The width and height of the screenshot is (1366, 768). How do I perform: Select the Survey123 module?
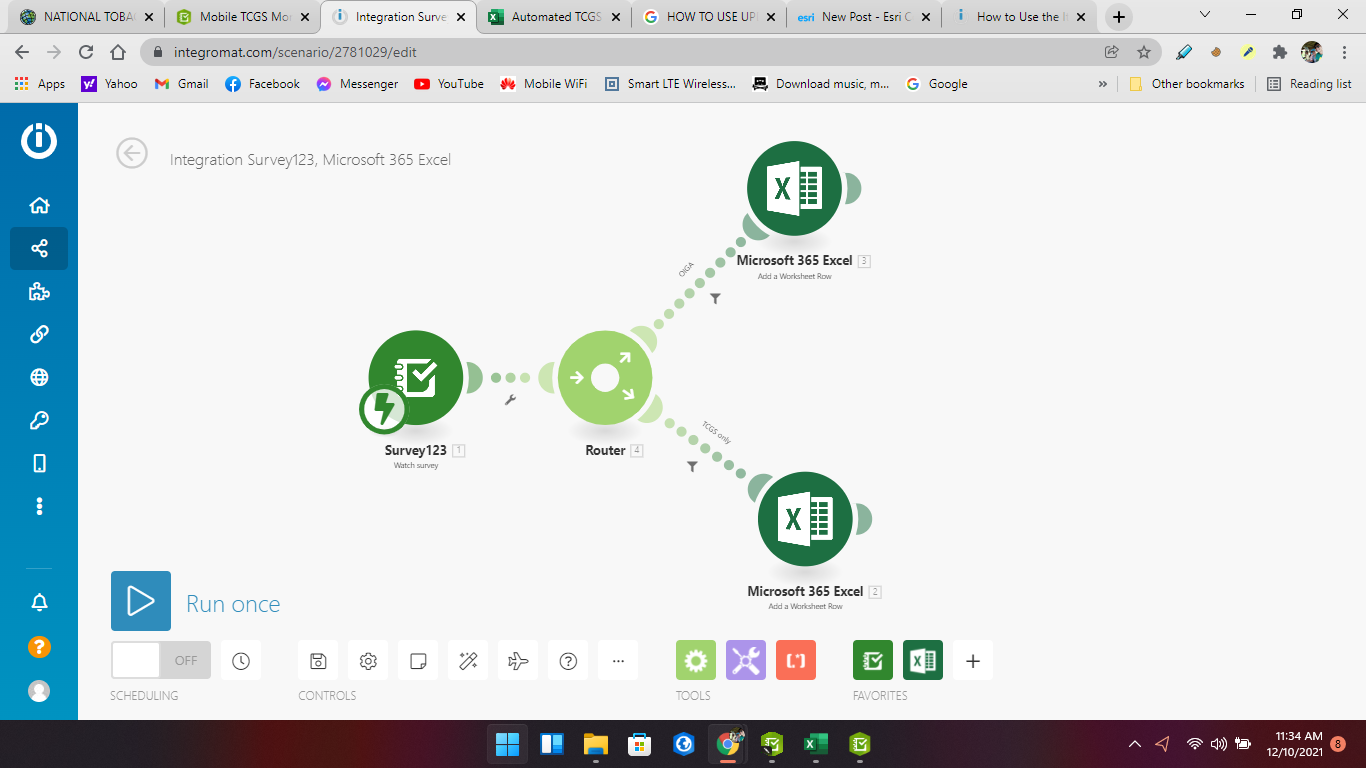click(415, 378)
